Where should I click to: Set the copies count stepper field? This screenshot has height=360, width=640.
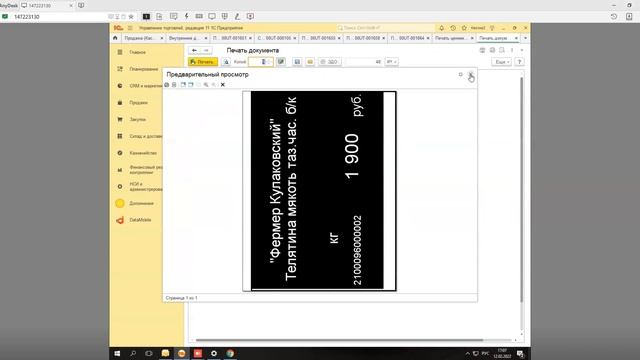pos(261,62)
